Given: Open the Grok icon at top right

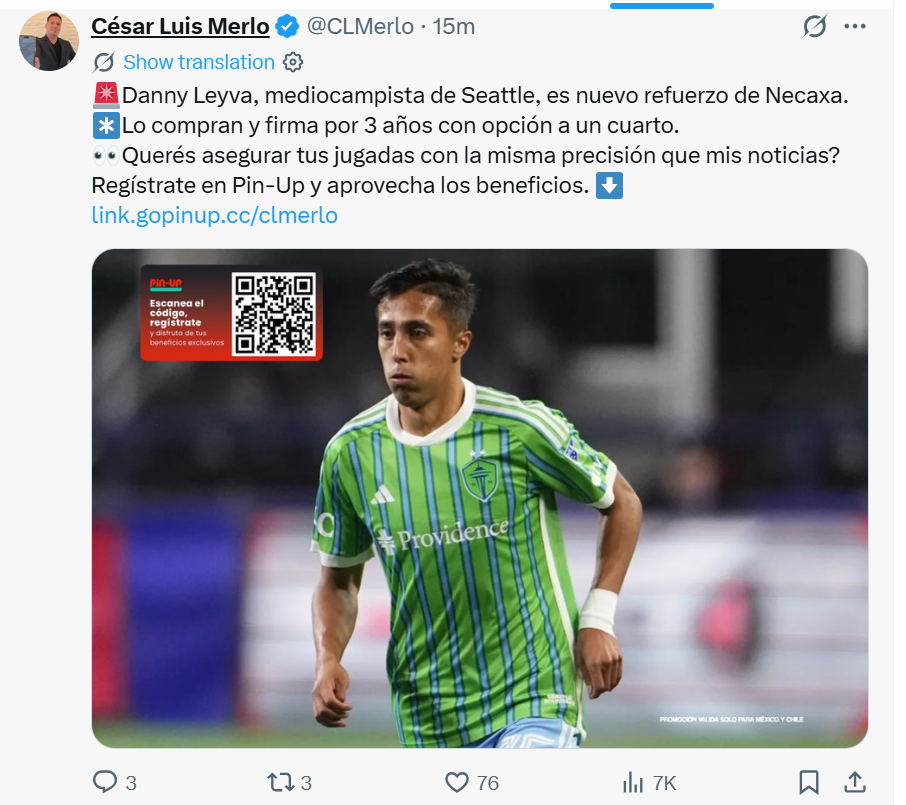Looking at the screenshot, I should tap(815, 26).
